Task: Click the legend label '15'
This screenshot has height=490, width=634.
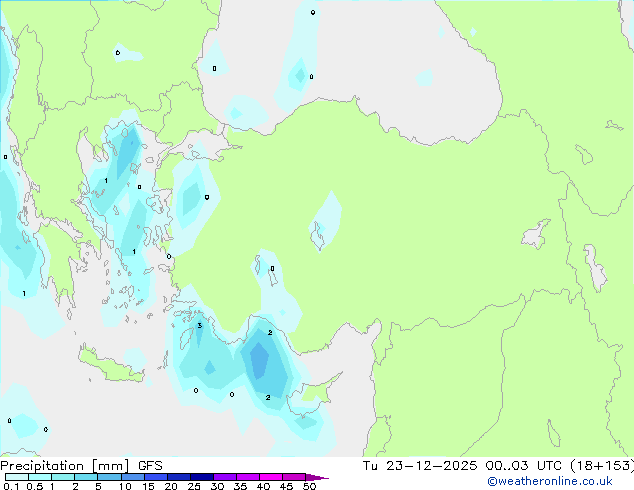Action: click(148, 486)
